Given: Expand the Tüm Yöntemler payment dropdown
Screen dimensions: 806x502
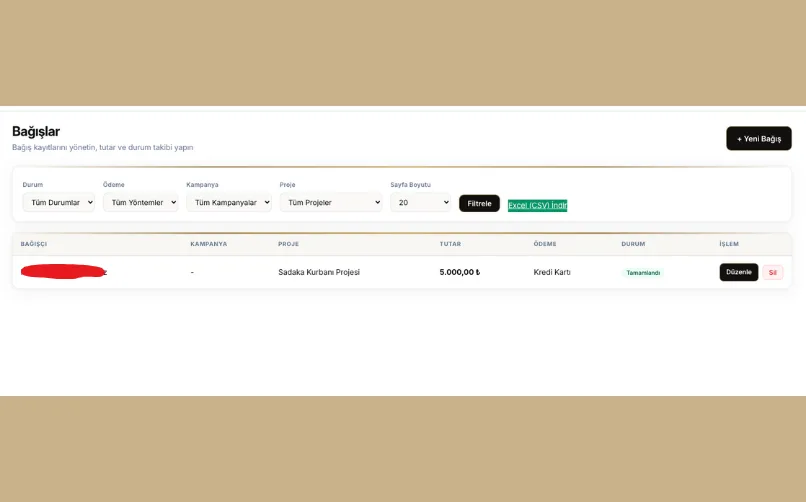Looking at the screenshot, I should [140, 203].
